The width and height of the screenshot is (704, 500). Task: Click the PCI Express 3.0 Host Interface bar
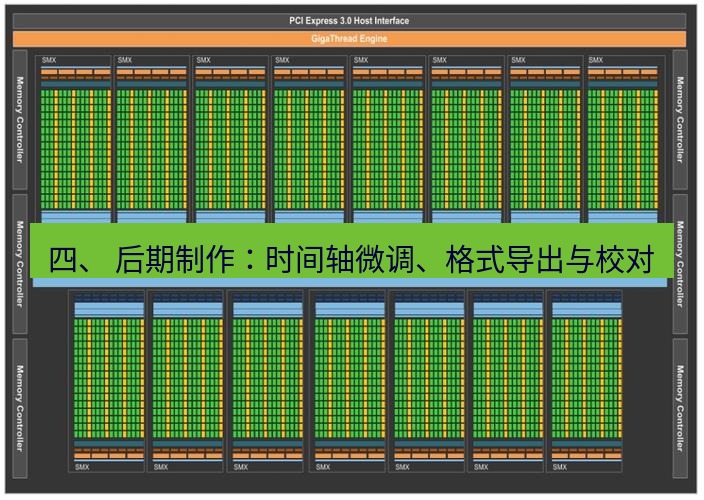coord(349,21)
